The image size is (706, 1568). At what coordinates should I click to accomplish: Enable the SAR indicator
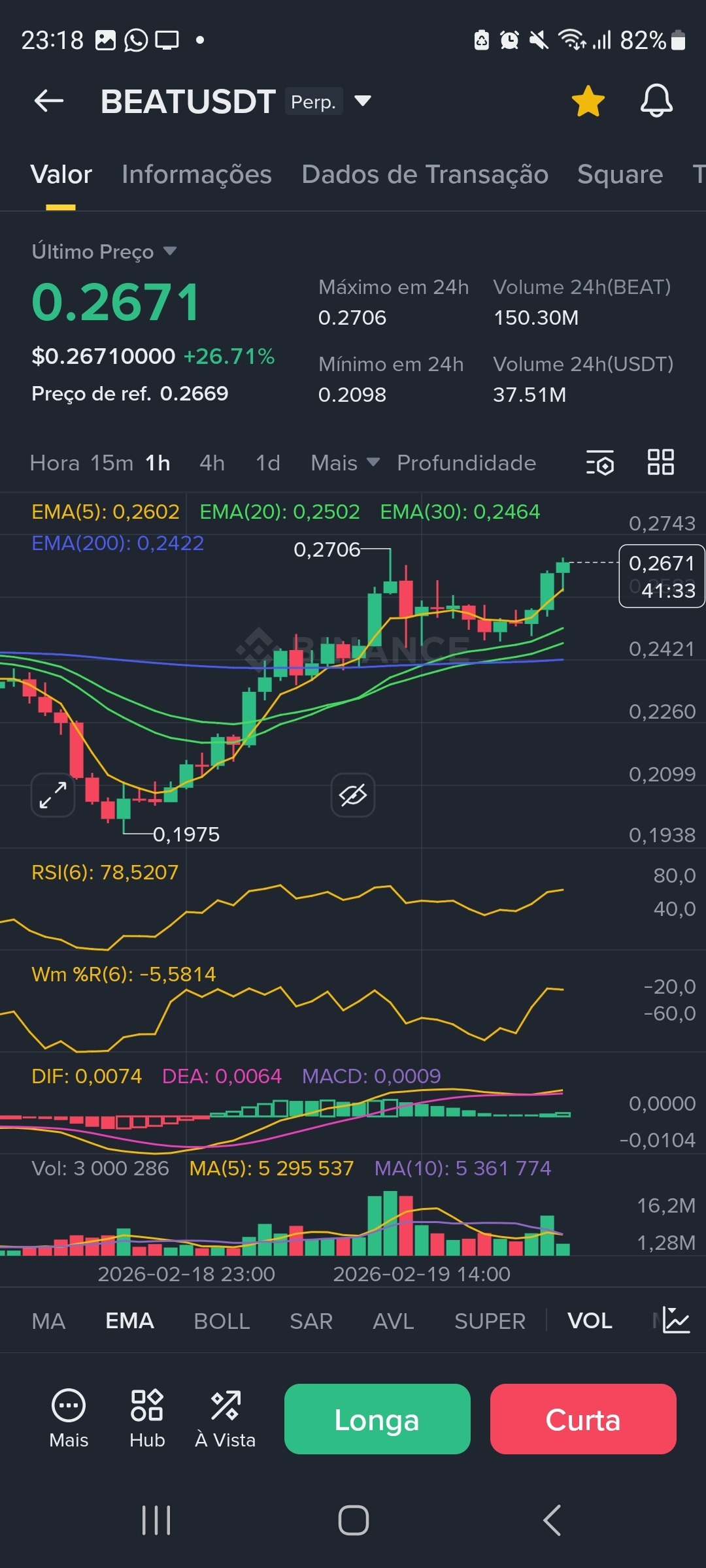point(311,1321)
